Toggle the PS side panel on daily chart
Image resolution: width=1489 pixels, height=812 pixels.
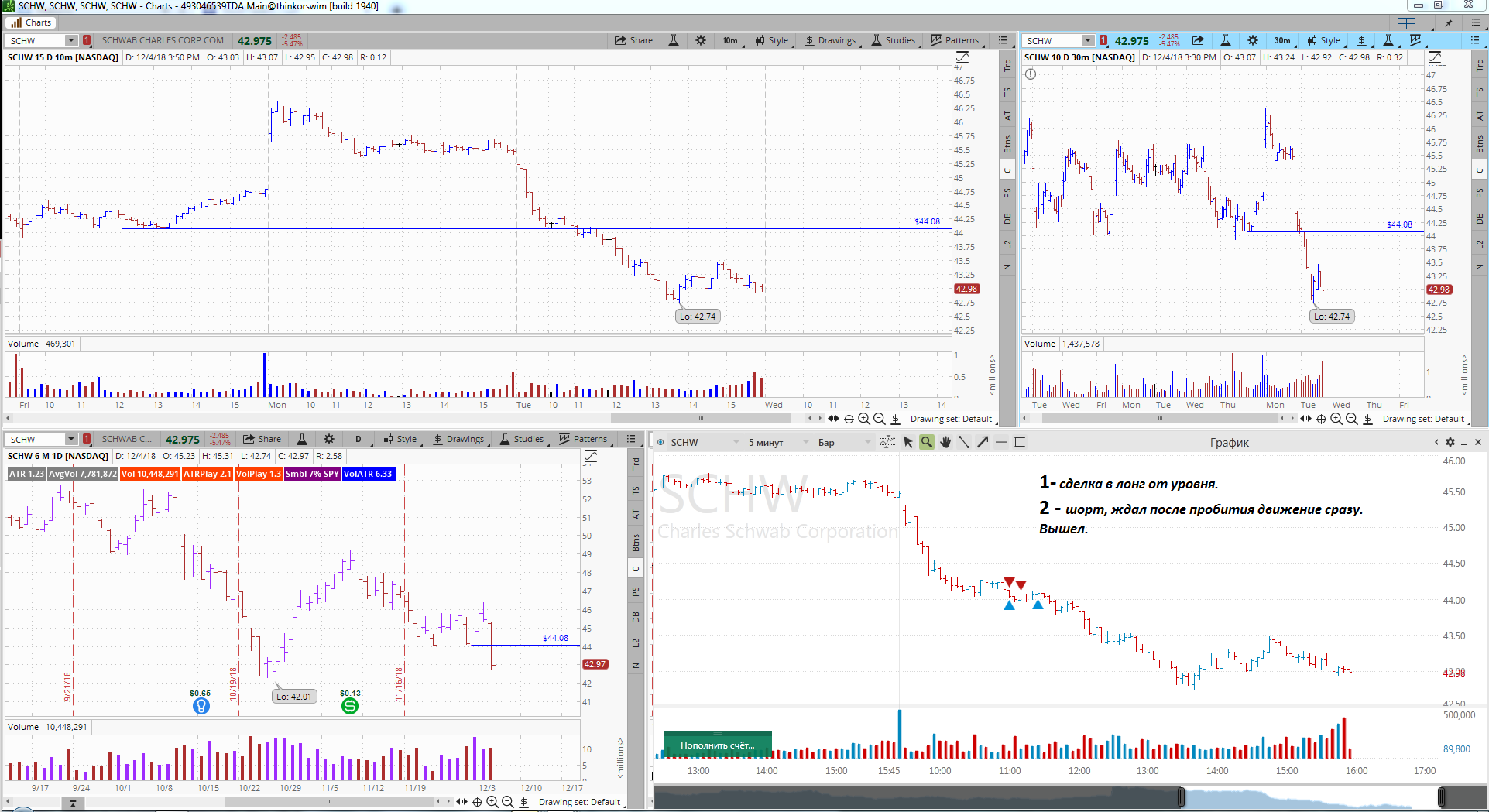(x=636, y=592)
